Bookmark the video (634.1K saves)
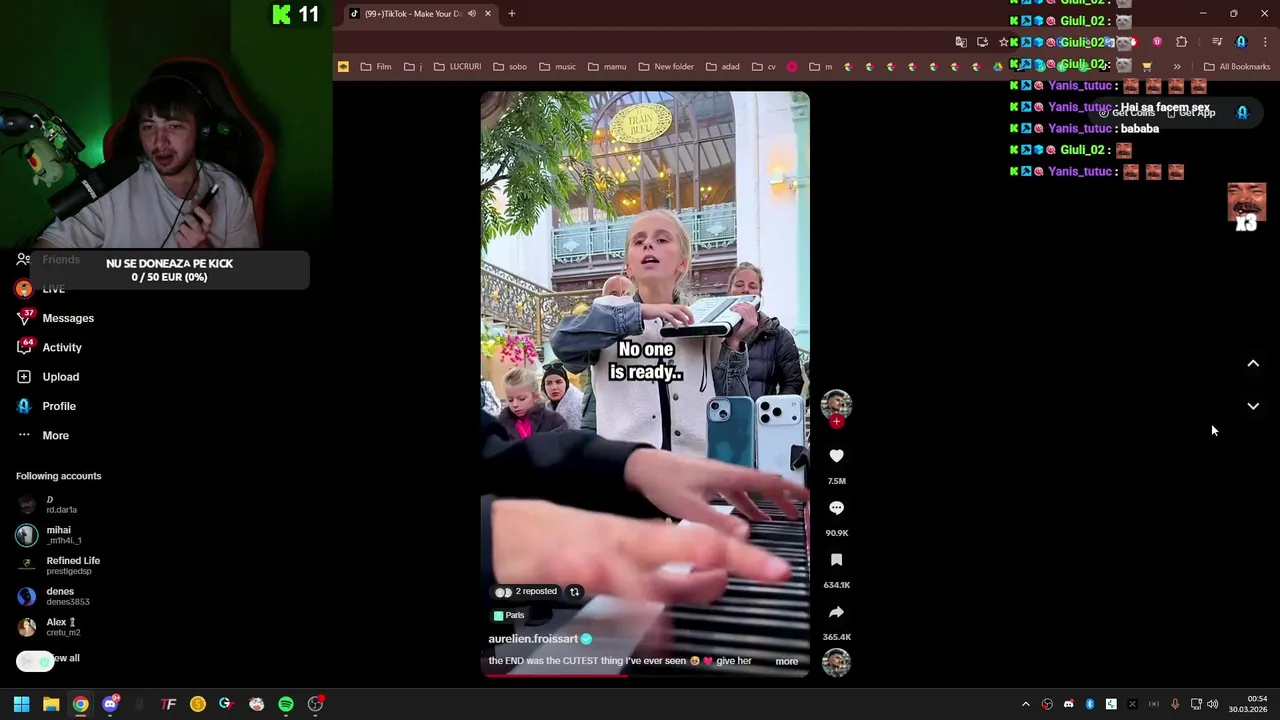This screenshot has width=1280, height=720. tap(836, 560)
